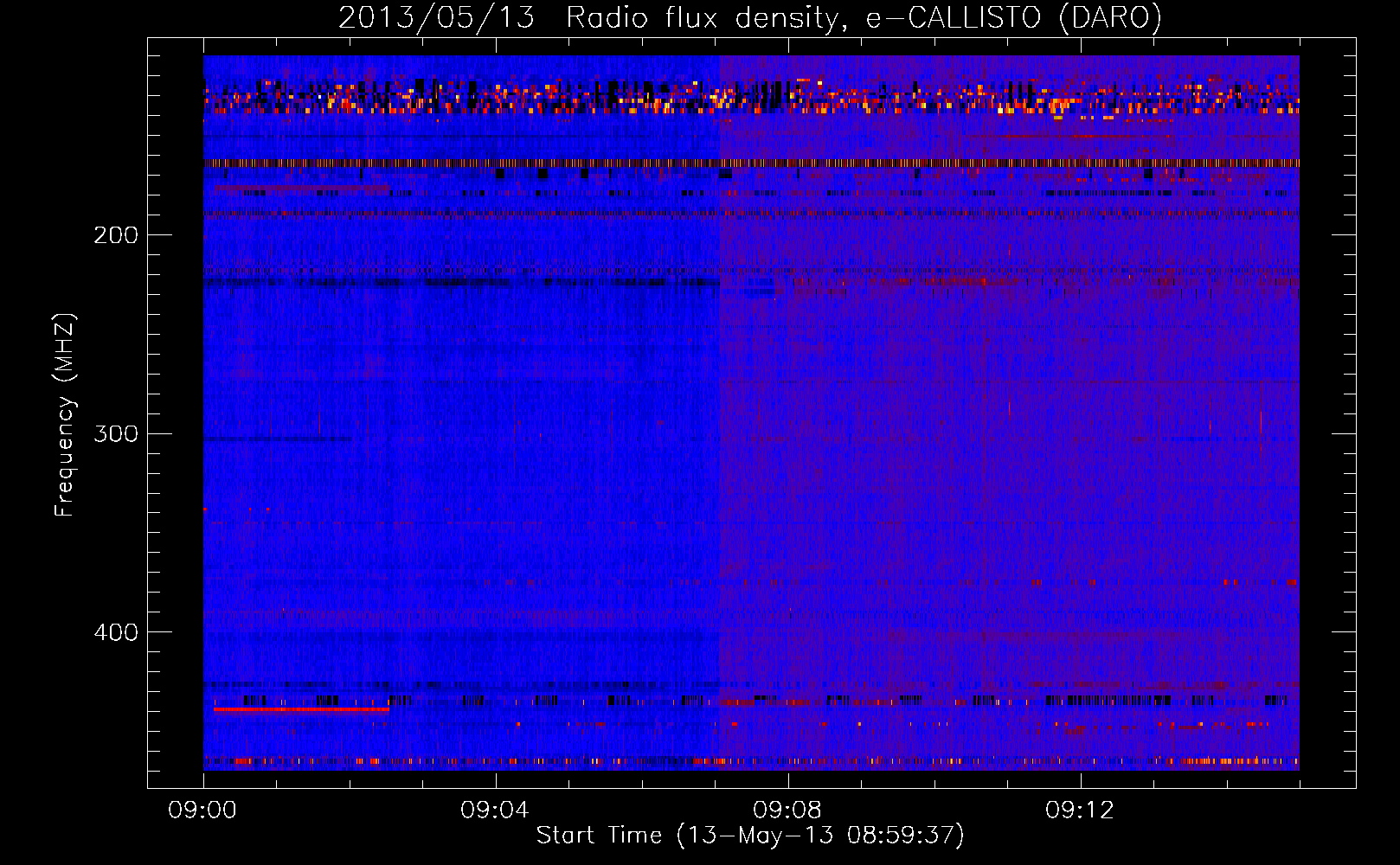This screenshot has height=865, width=1400.
Task: Click the plot title "2013/05/13 Radio flux density, e-CALLISTO (DARO)"
Action: click(749, 18)
